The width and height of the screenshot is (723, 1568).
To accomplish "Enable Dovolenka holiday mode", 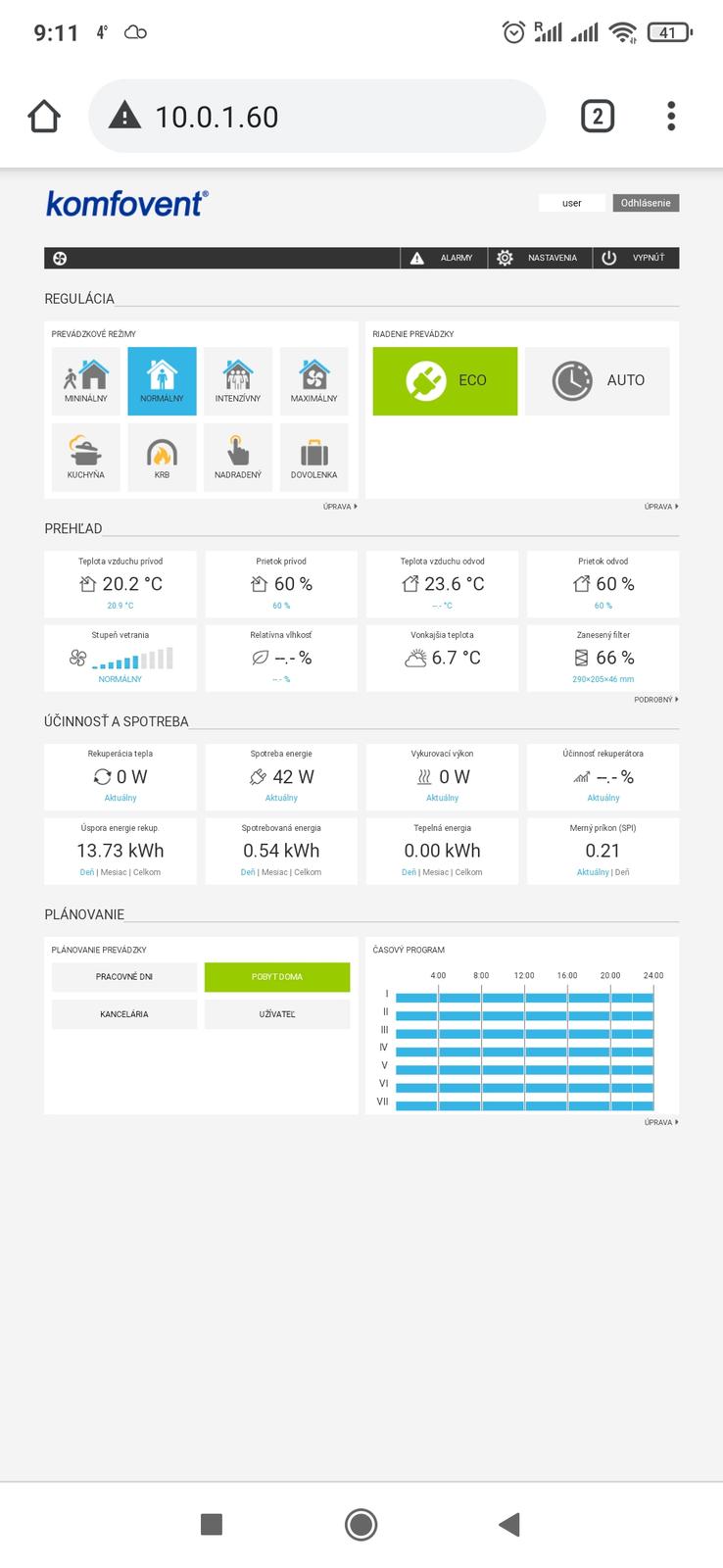I will point(313,457).
